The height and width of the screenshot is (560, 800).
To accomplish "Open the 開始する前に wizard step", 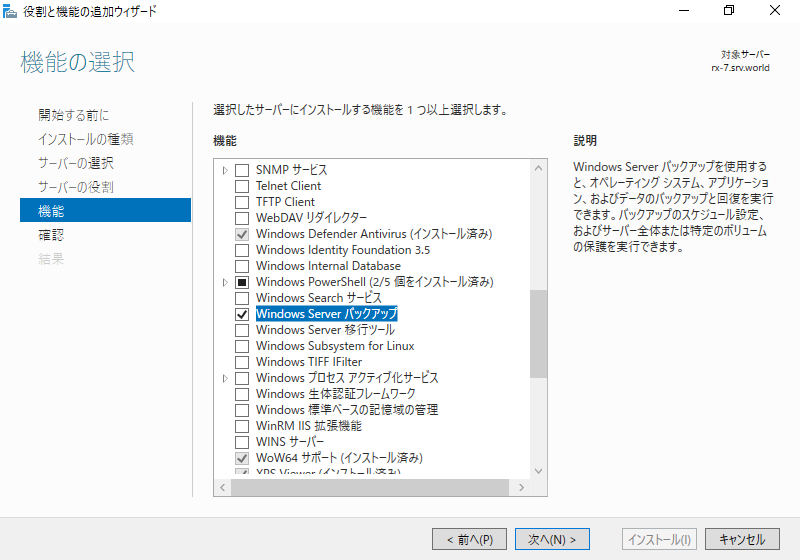I will (73, 115).
